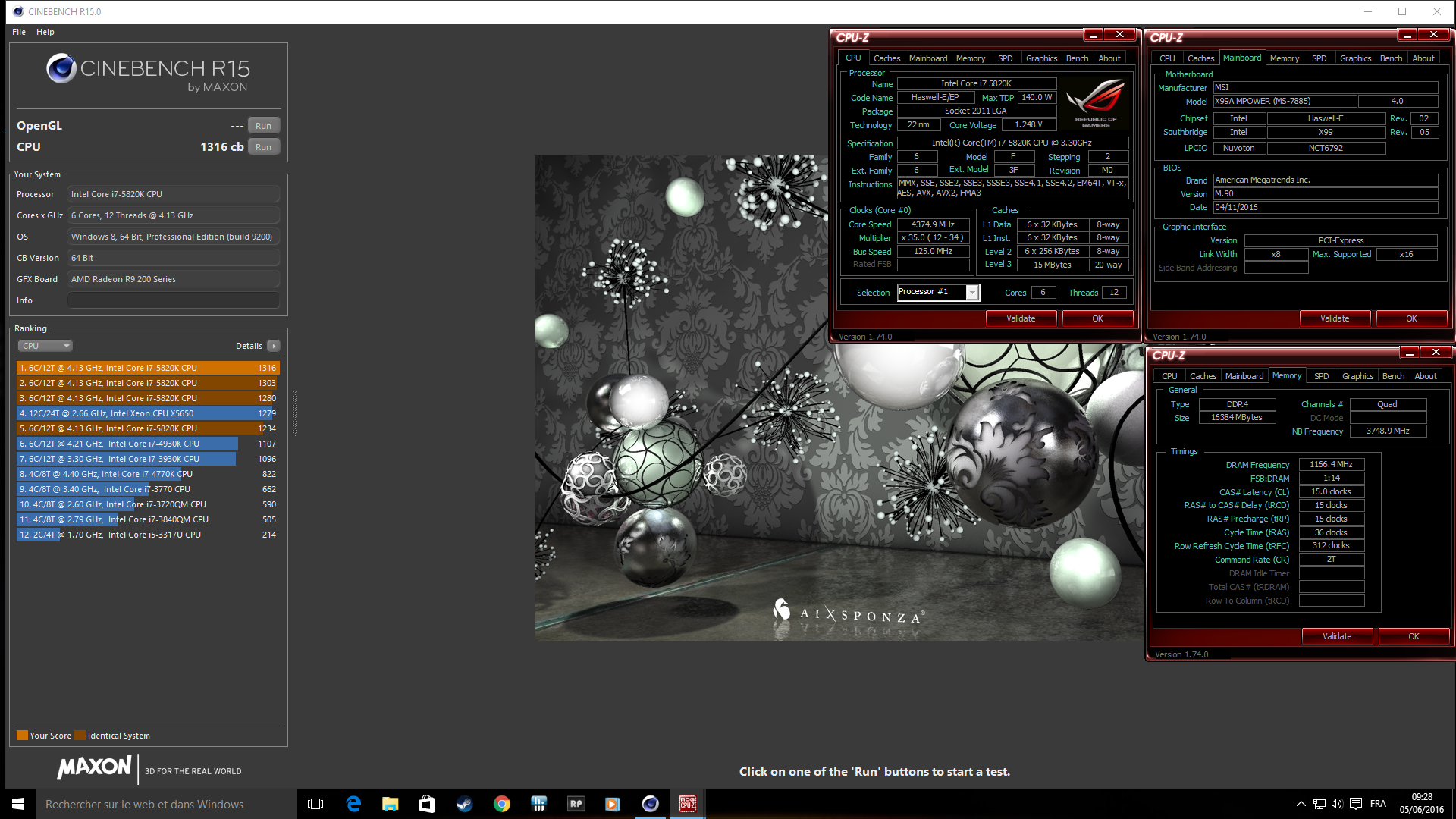Click OK in CPU tab window
The image size is (1456, 819).
point(1097,318)
